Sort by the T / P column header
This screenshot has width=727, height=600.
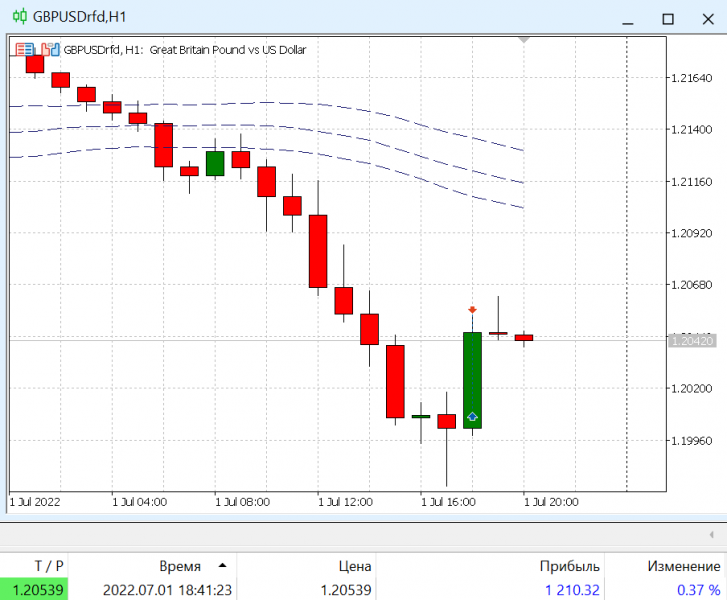coord(49,566)
